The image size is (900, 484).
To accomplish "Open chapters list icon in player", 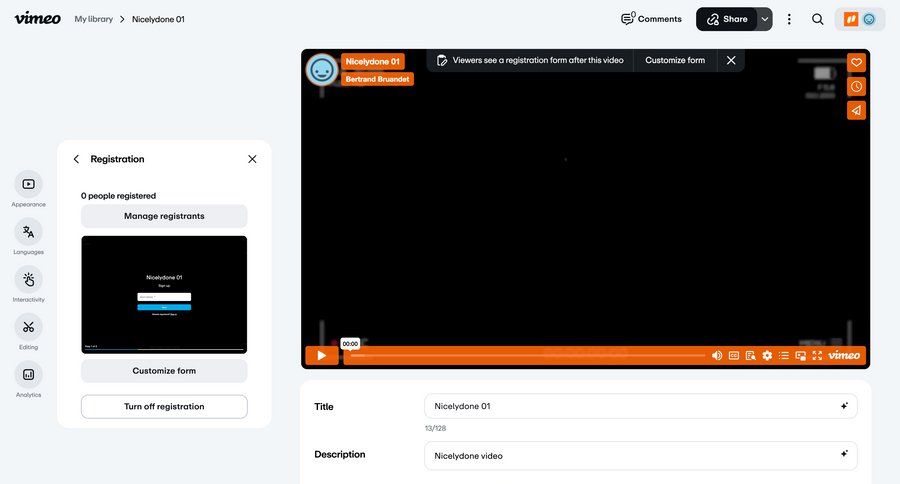I will [x=783, y=355].
